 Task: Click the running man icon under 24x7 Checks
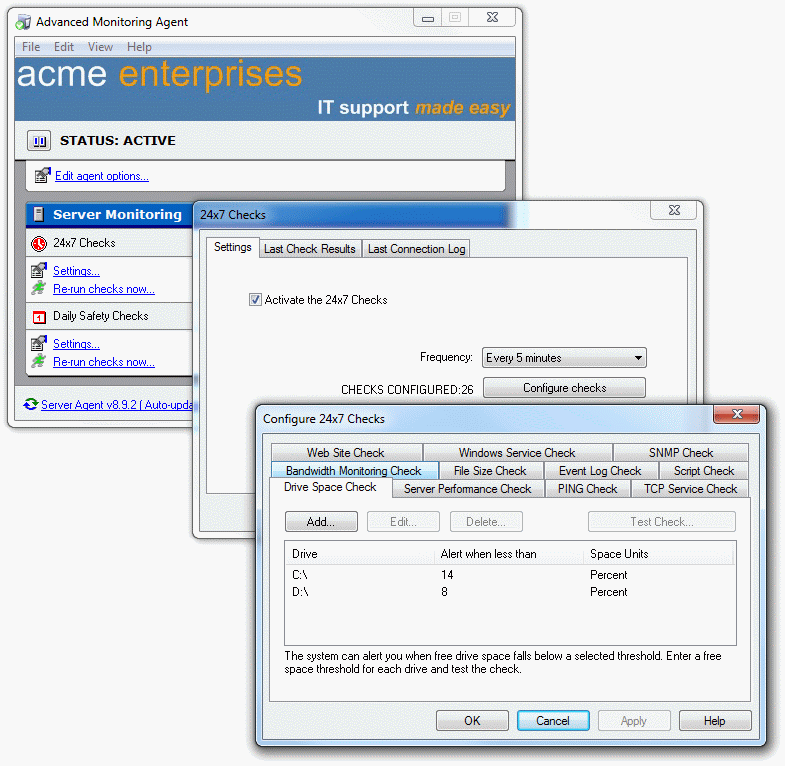(x=39, y=288)
